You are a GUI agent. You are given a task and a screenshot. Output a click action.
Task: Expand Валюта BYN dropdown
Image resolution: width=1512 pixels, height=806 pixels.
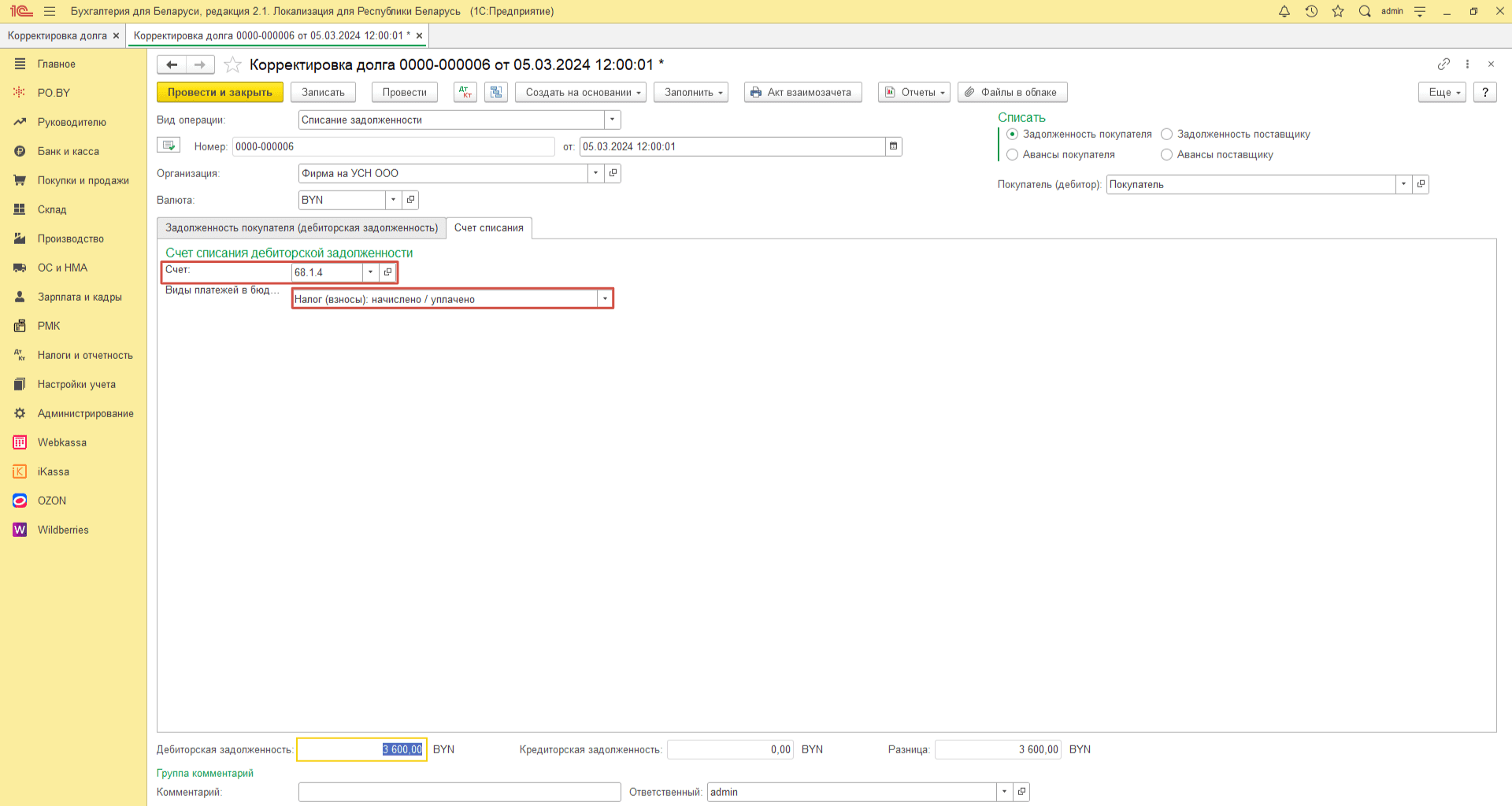tap(394, 200)
